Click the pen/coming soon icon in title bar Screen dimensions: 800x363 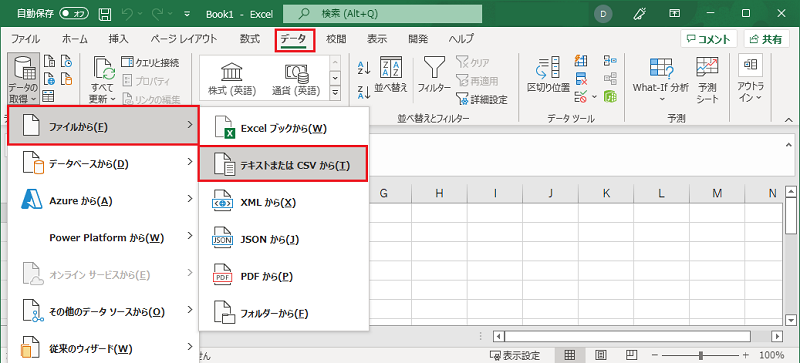pyautogui.click(x=639, y=14)
